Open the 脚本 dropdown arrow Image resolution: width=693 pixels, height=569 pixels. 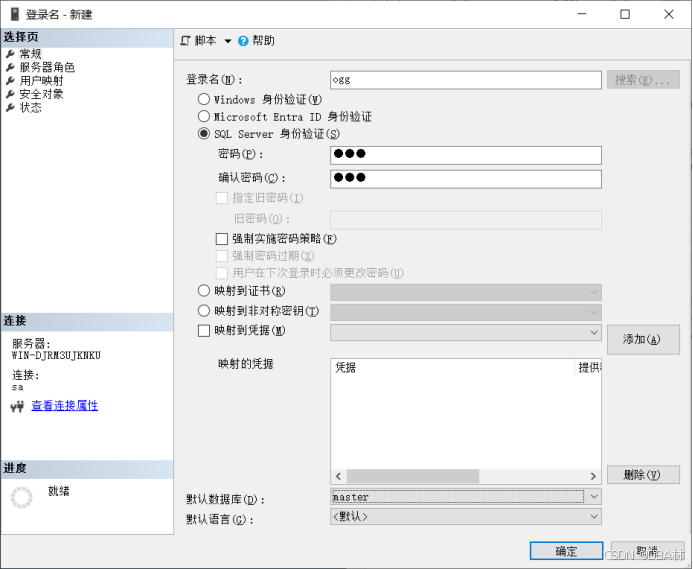(228, 41)
